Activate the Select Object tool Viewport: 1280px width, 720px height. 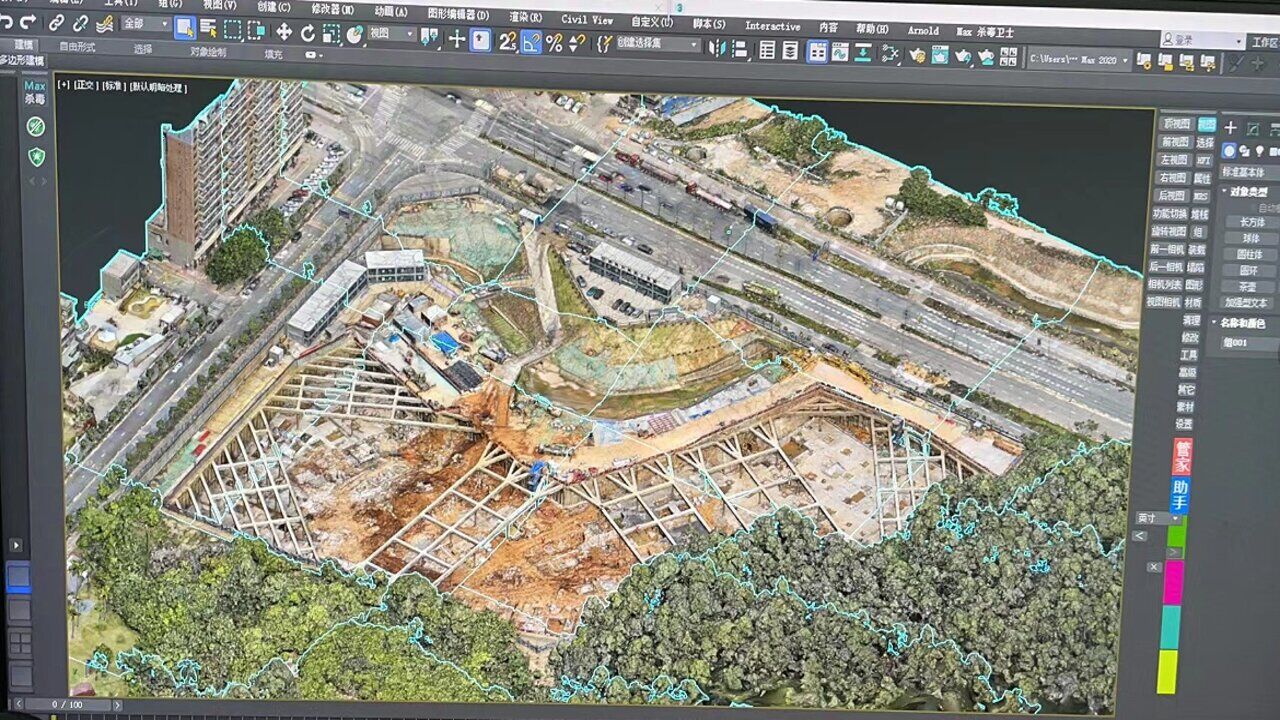(185, 28)
